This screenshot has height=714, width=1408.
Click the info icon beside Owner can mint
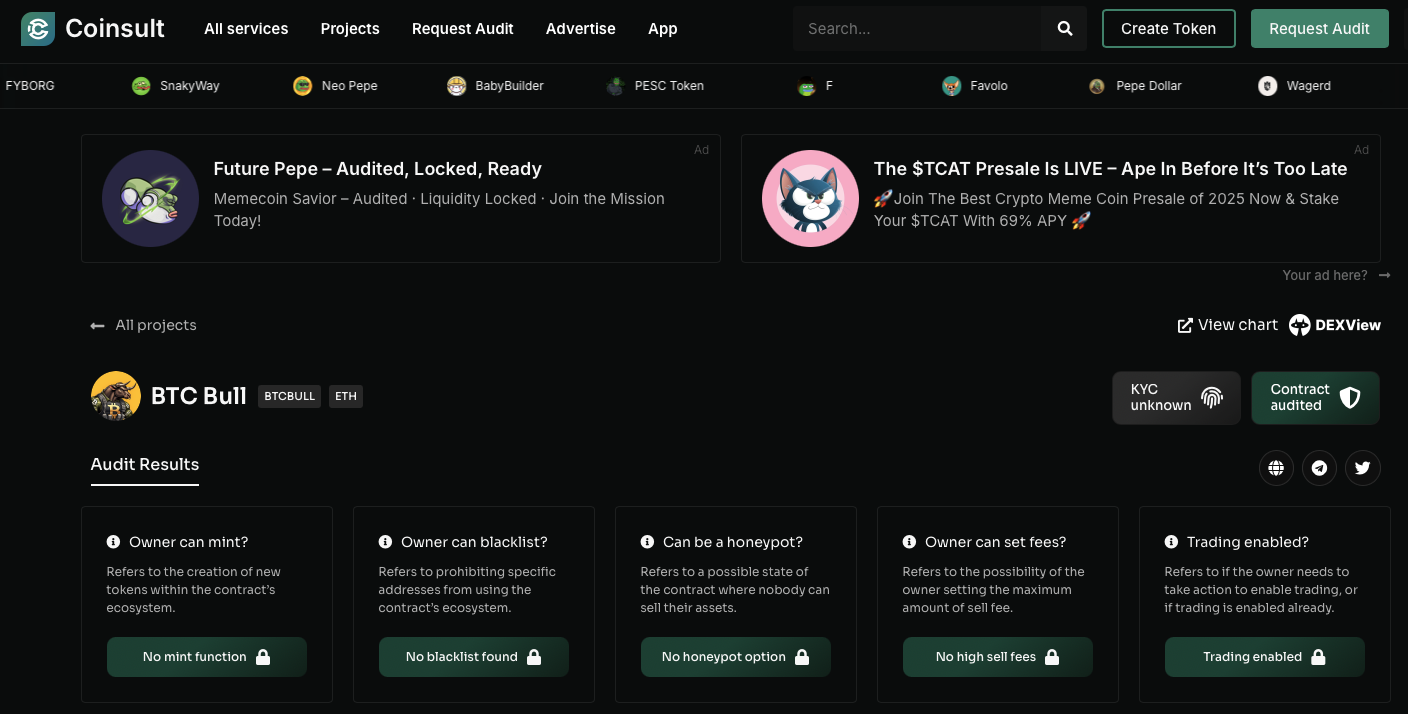[x=113, y=542]
